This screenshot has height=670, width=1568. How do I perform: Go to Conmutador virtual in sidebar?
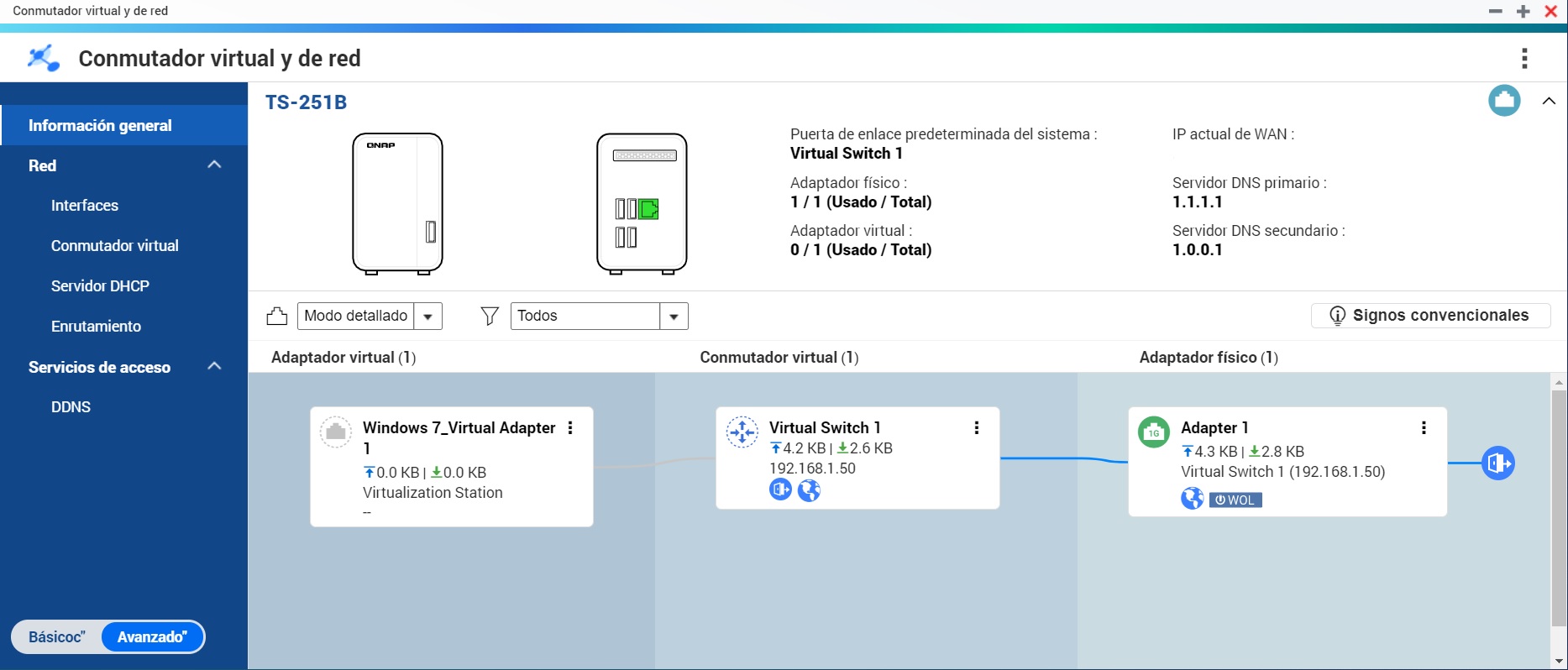pyautogui.click(x=114, y=246)
